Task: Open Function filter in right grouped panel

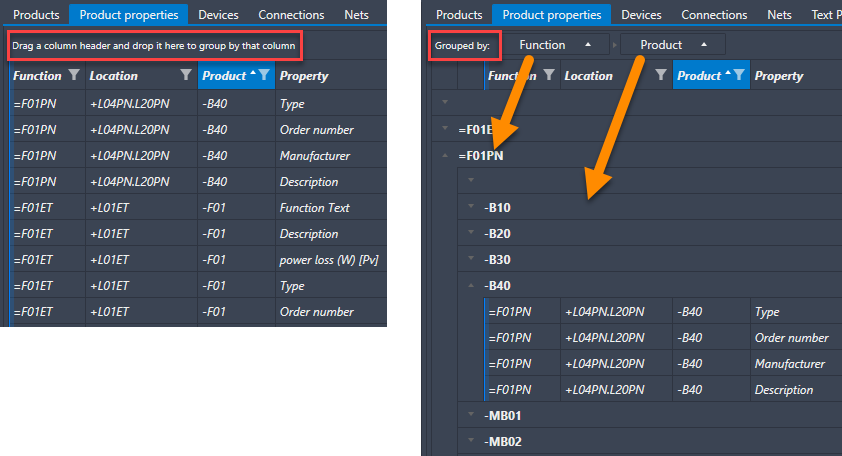Action: [x=548, y=75]
